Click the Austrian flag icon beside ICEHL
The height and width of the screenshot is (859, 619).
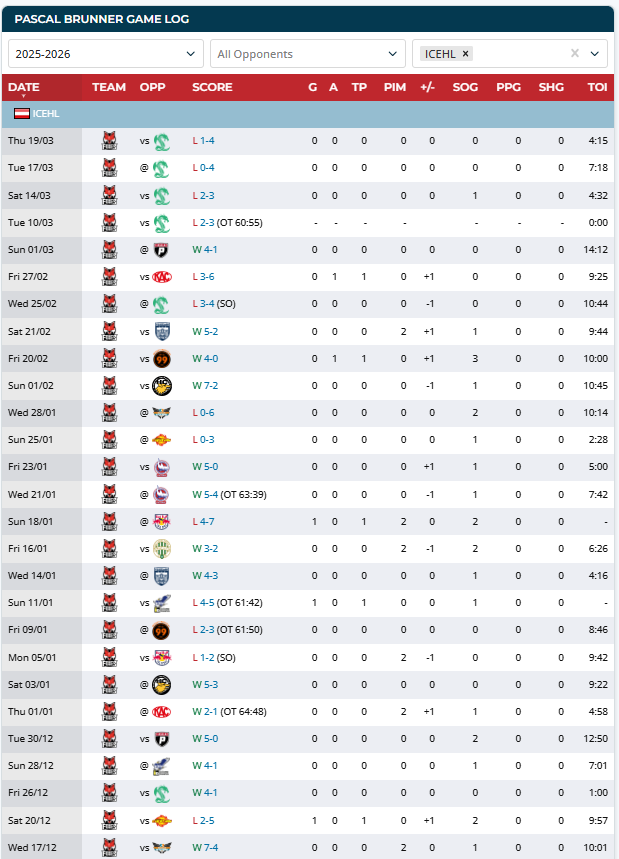22,114
